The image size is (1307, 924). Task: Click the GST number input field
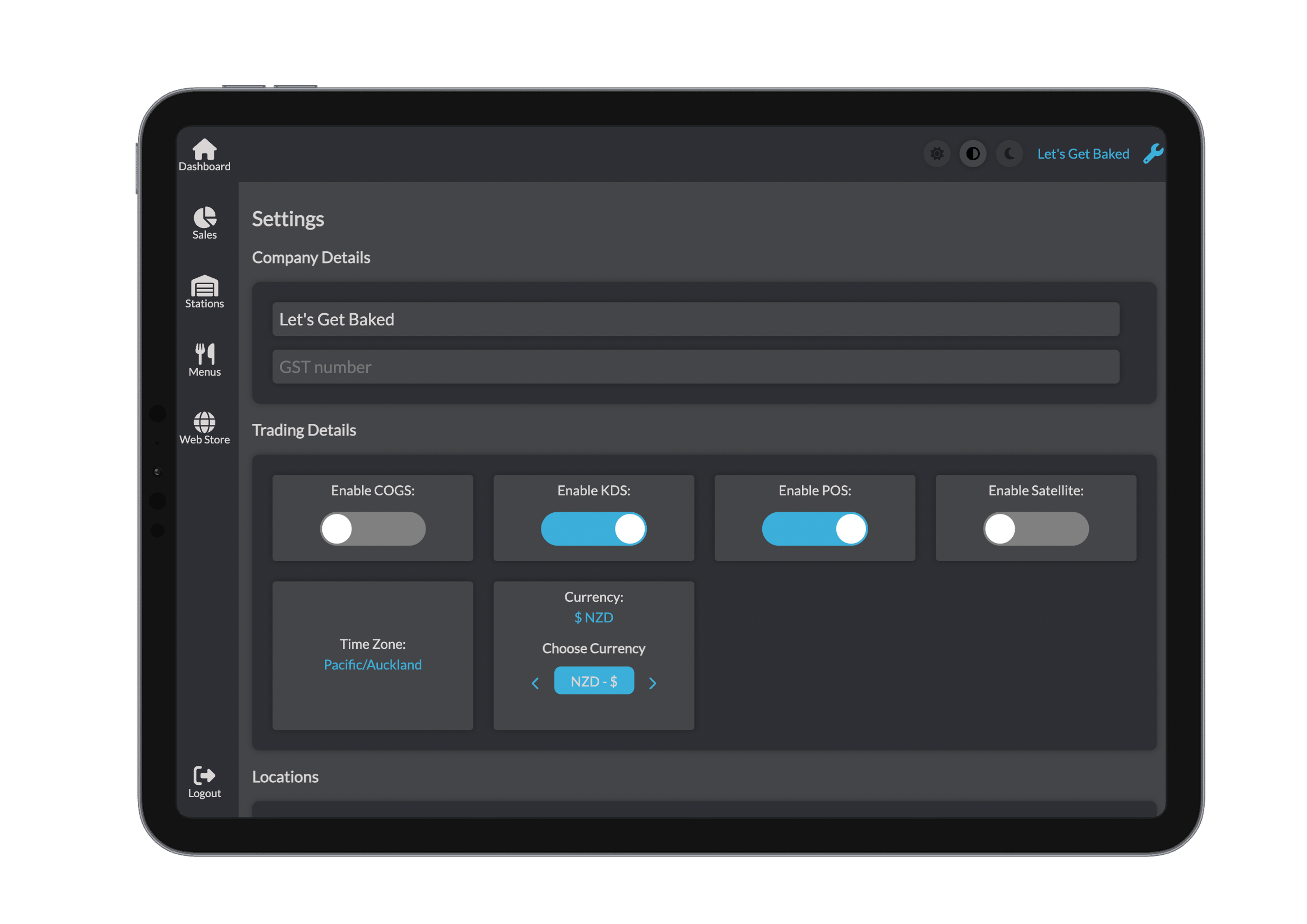pyautogui.click(x=695, y=367)
